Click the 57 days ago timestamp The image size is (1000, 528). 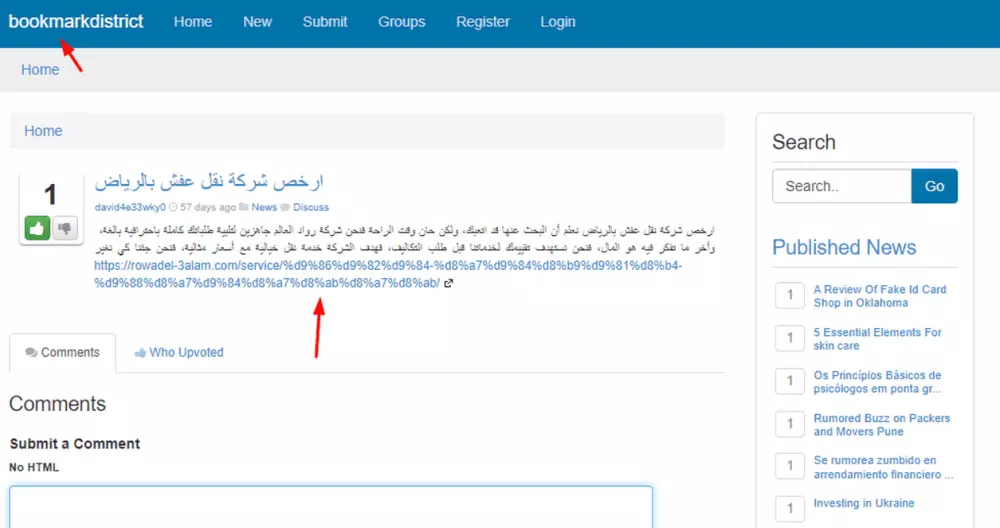click(x=208, y=207)
